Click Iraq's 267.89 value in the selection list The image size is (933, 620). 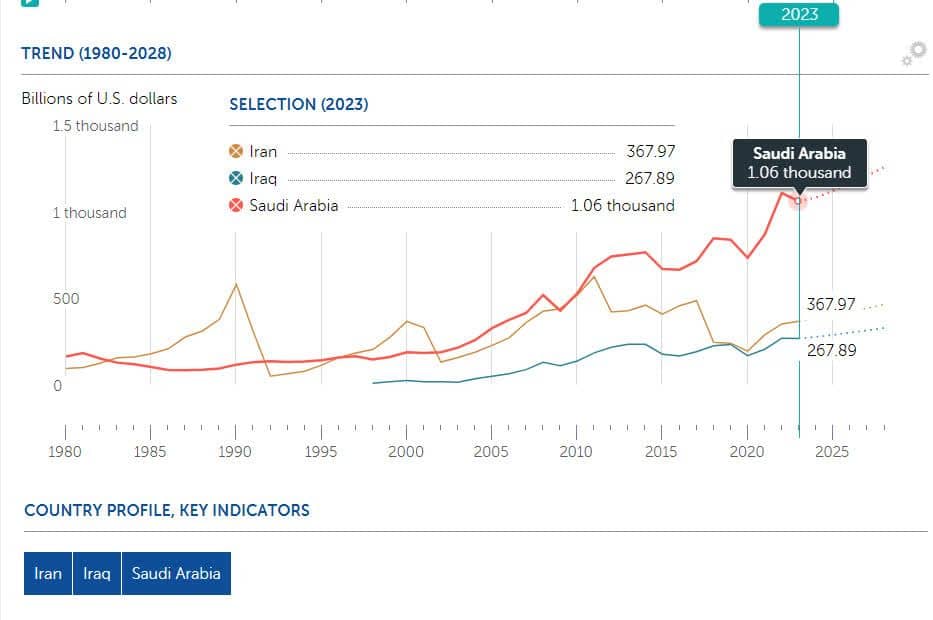[x=650, y=178]
